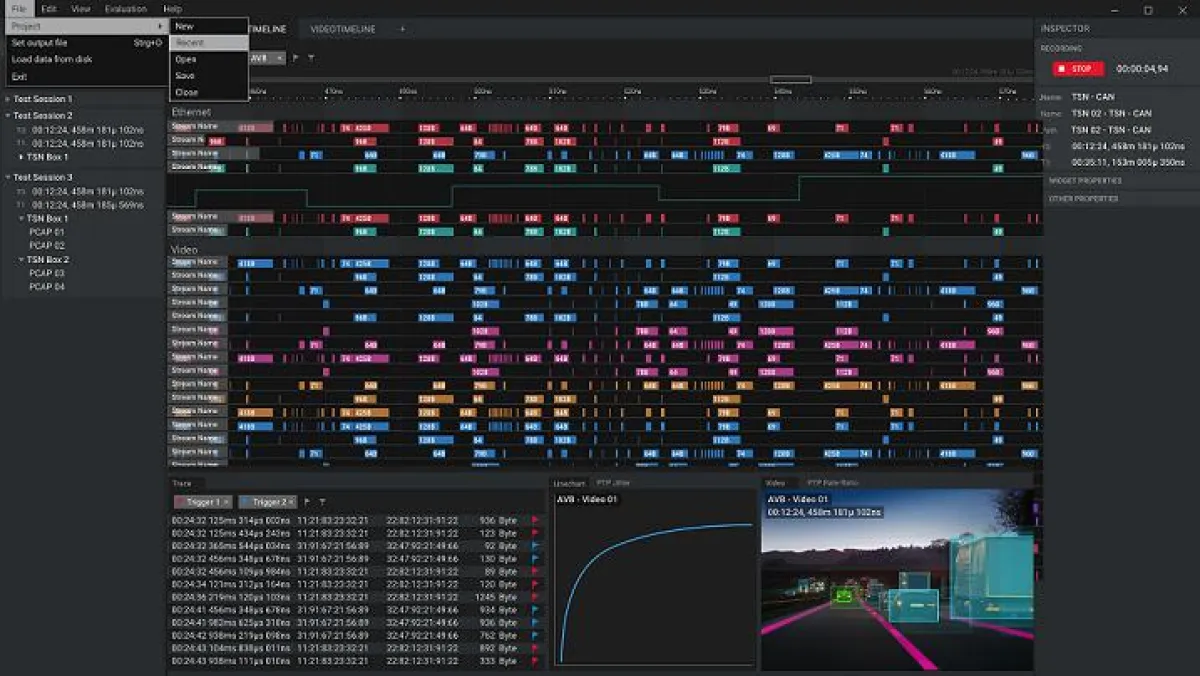Click the Trigger 1 color swatch
This screenshot has width=1200, height=676.
pos(181,502)
